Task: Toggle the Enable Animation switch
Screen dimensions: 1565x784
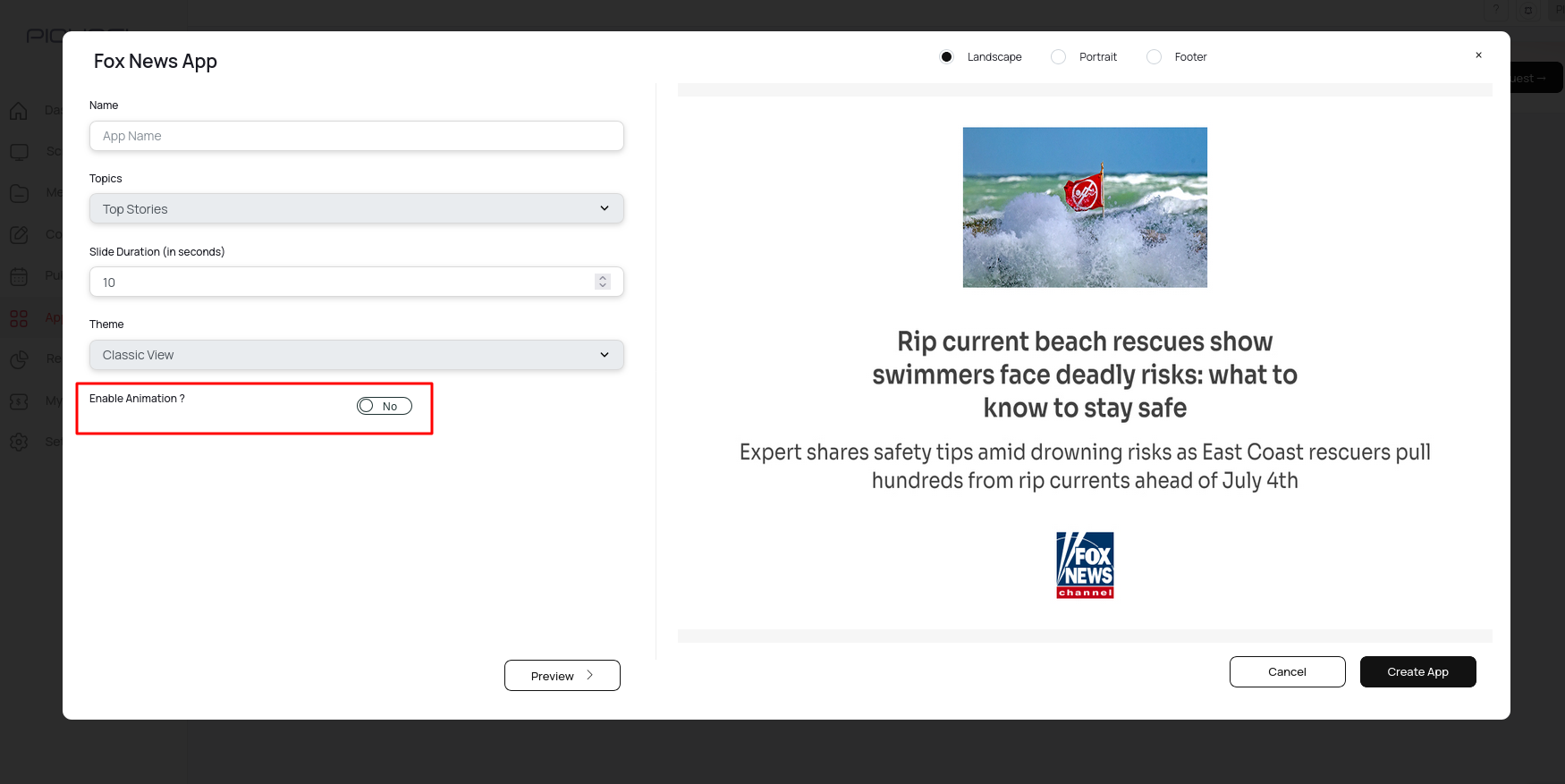Action: [x=385, y=406]
